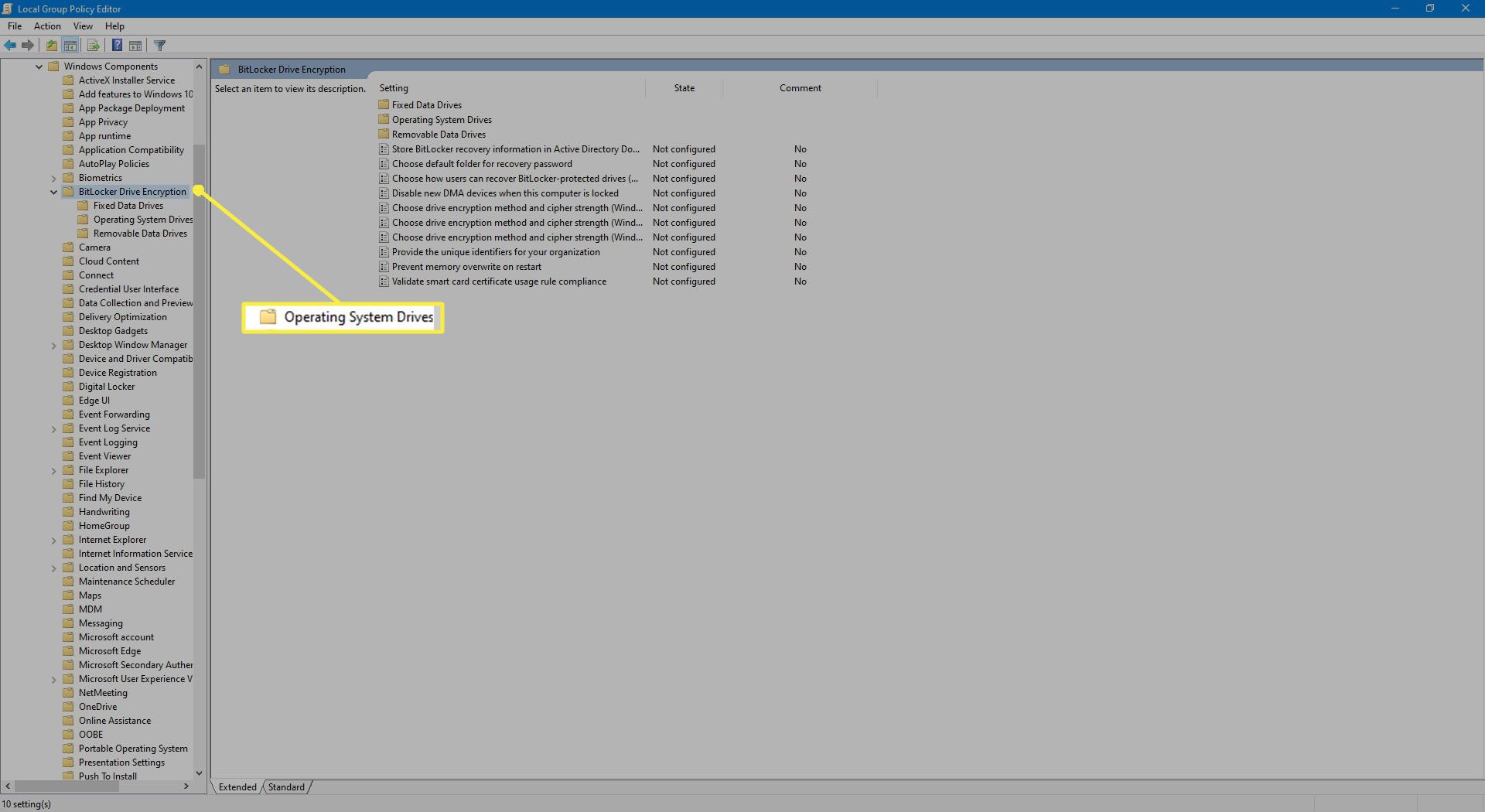Viewport: 1485px width, 812px height.
Task: Expand the File Explorer tree node
Action: pos(53,470)
